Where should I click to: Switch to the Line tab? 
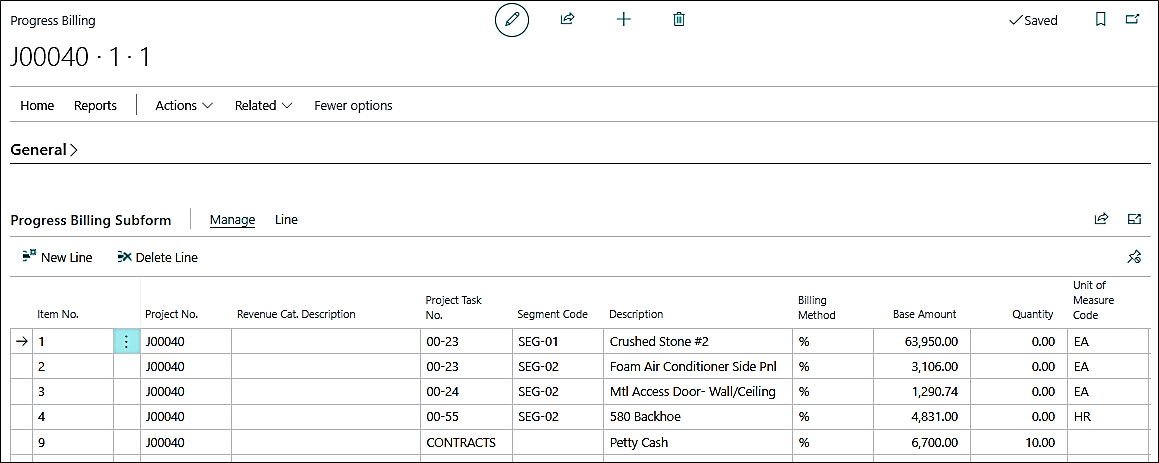tap(286, 219)
